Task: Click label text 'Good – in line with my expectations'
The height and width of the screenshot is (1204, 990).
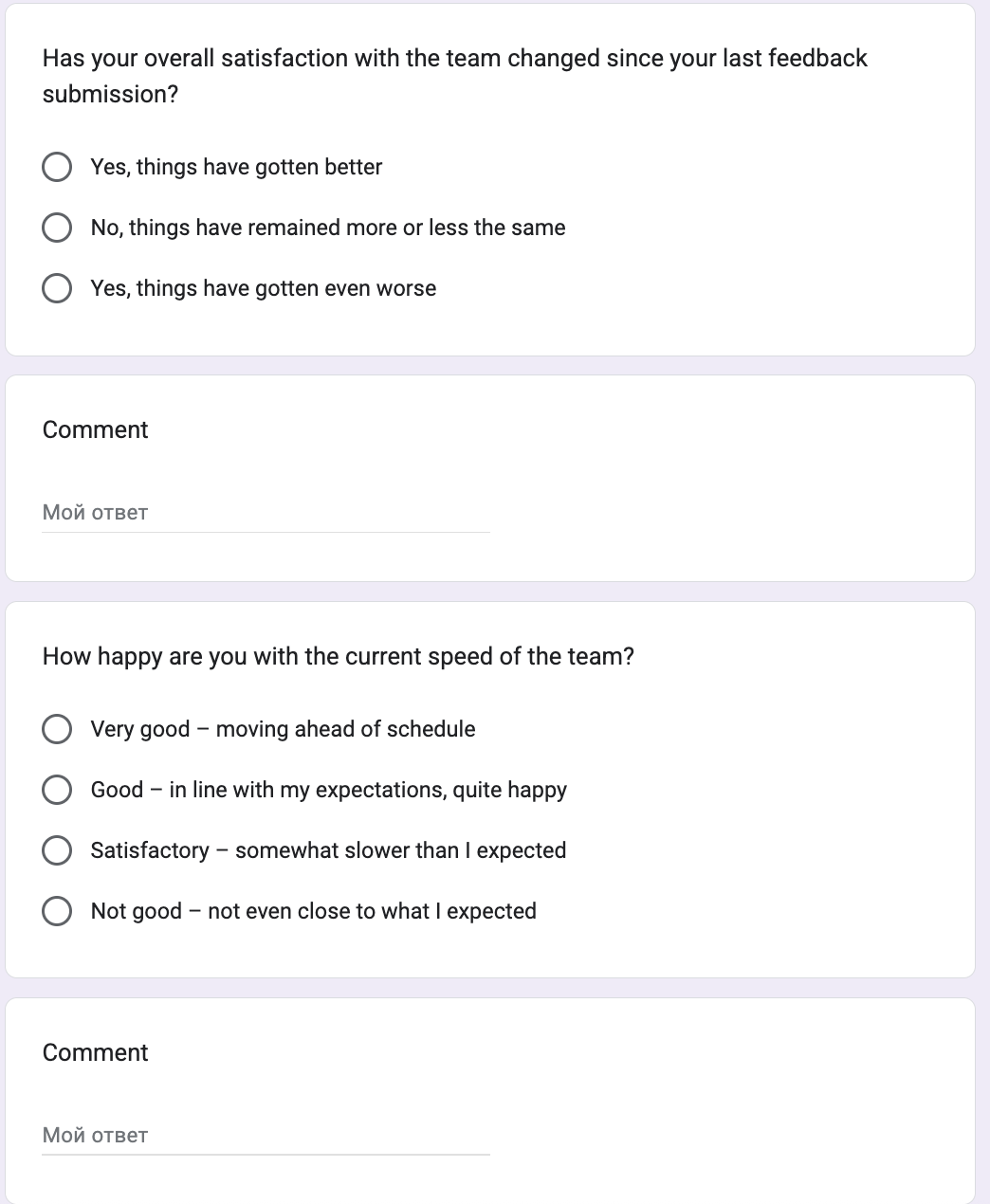Action: click(328, 790)
